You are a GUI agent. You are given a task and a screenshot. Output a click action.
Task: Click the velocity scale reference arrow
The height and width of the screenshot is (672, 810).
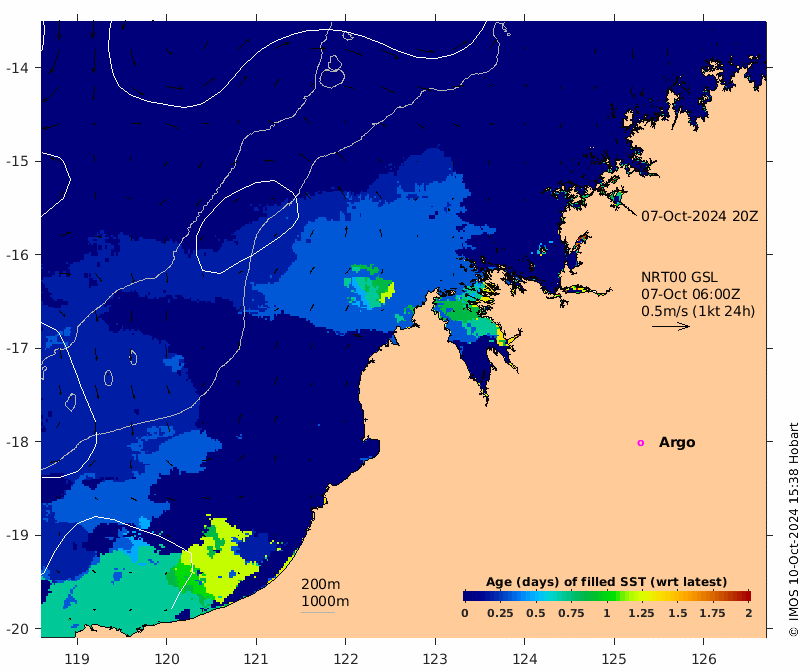(x=671, y=326)
